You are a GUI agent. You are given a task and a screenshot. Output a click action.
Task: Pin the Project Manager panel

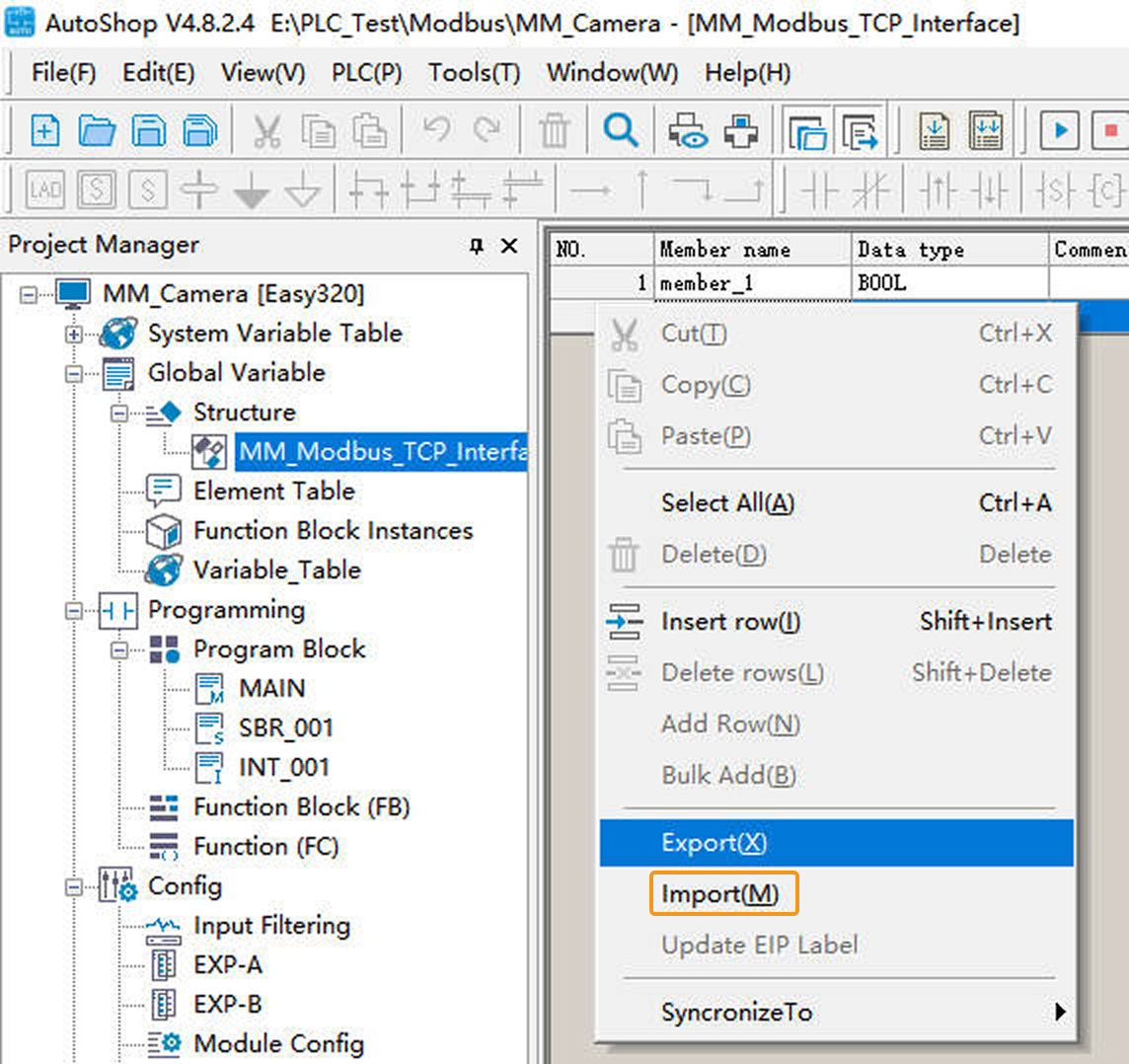click(x=477, y=246)
